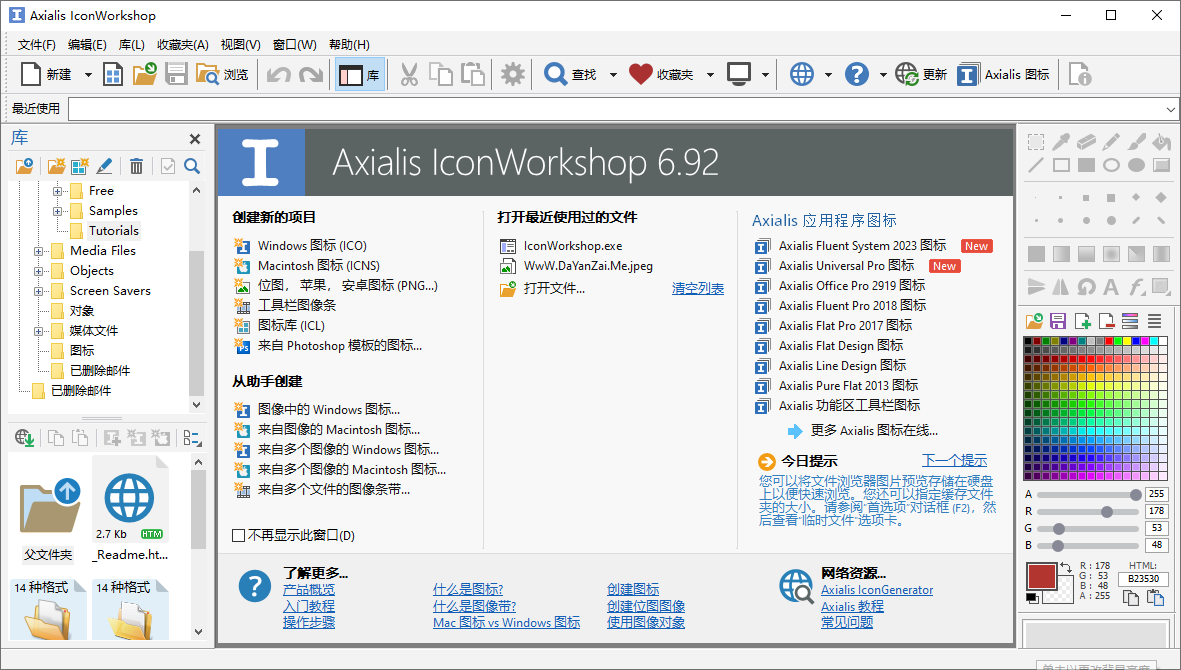This screenshot has width=1181, height=670.
Task: Toggle the 库 panel button in toolbar
Action: (x=357, y=73)
